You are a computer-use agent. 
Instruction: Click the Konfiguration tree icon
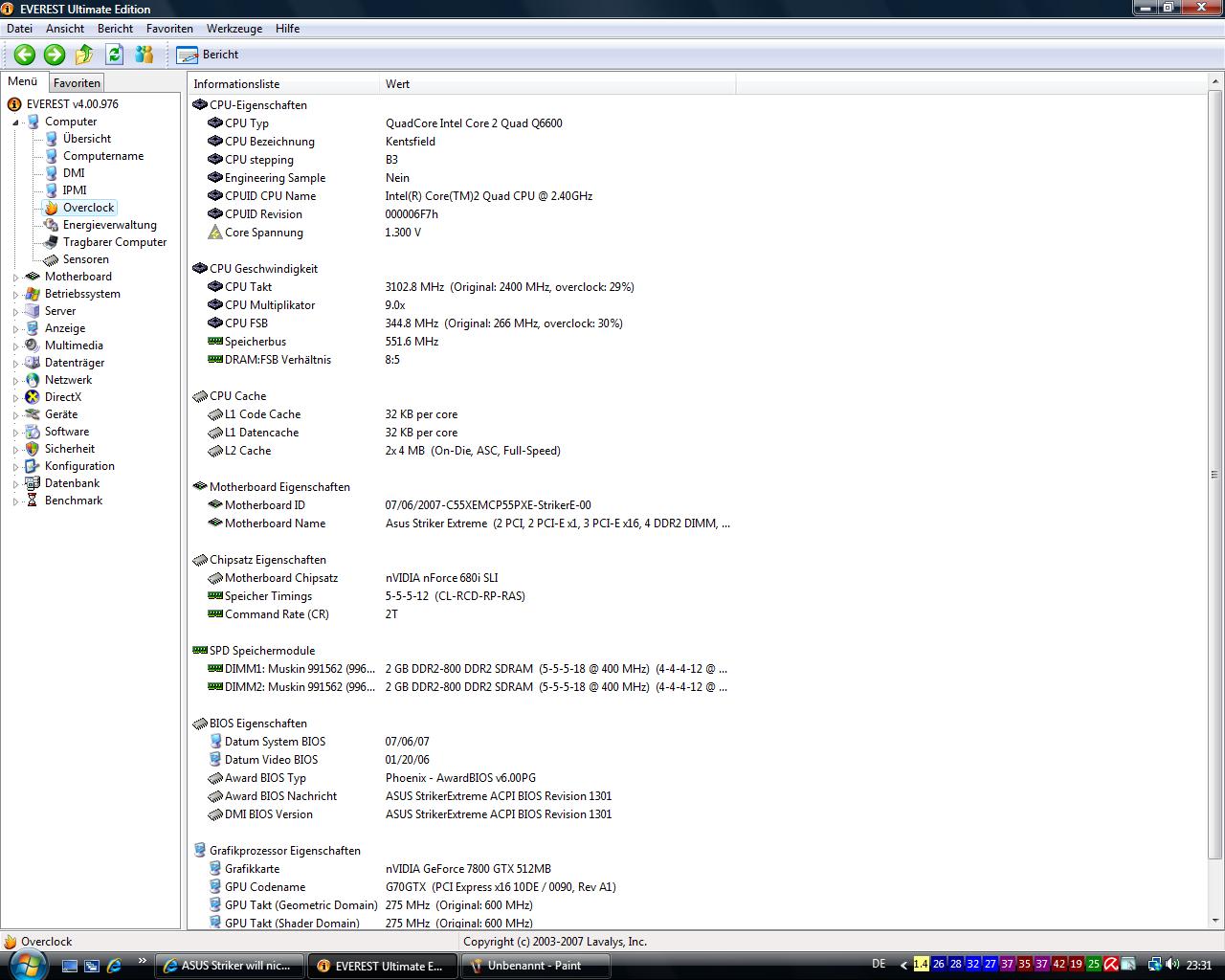tap(33, 466)
